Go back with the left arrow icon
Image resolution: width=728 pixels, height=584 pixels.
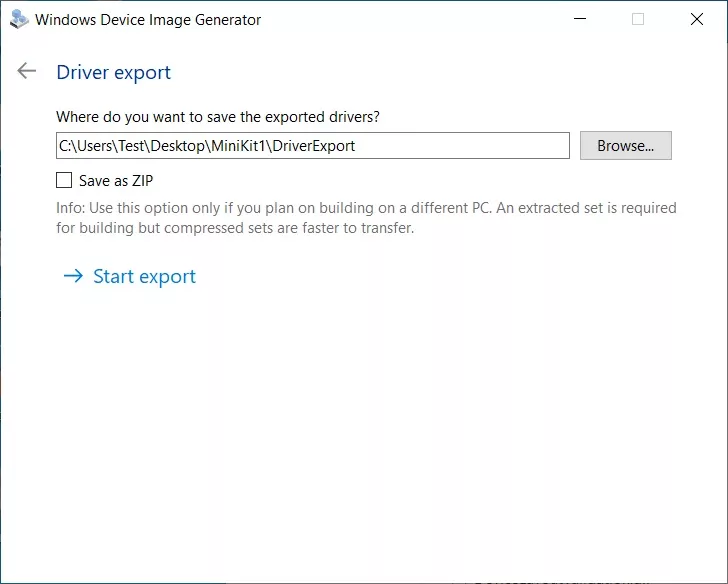(x=26, y=71)
